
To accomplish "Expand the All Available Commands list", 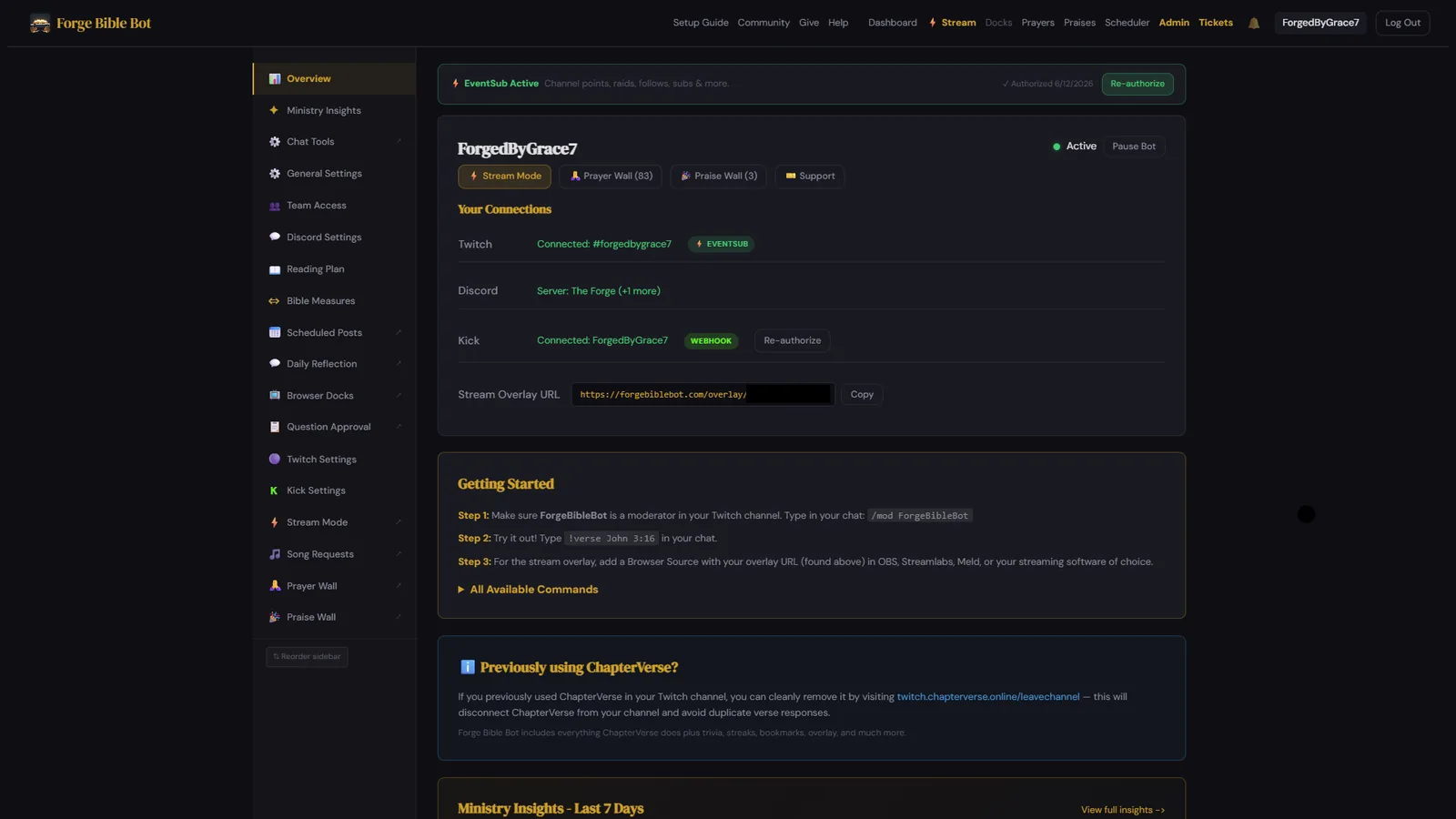I will (x=528, y=590).
